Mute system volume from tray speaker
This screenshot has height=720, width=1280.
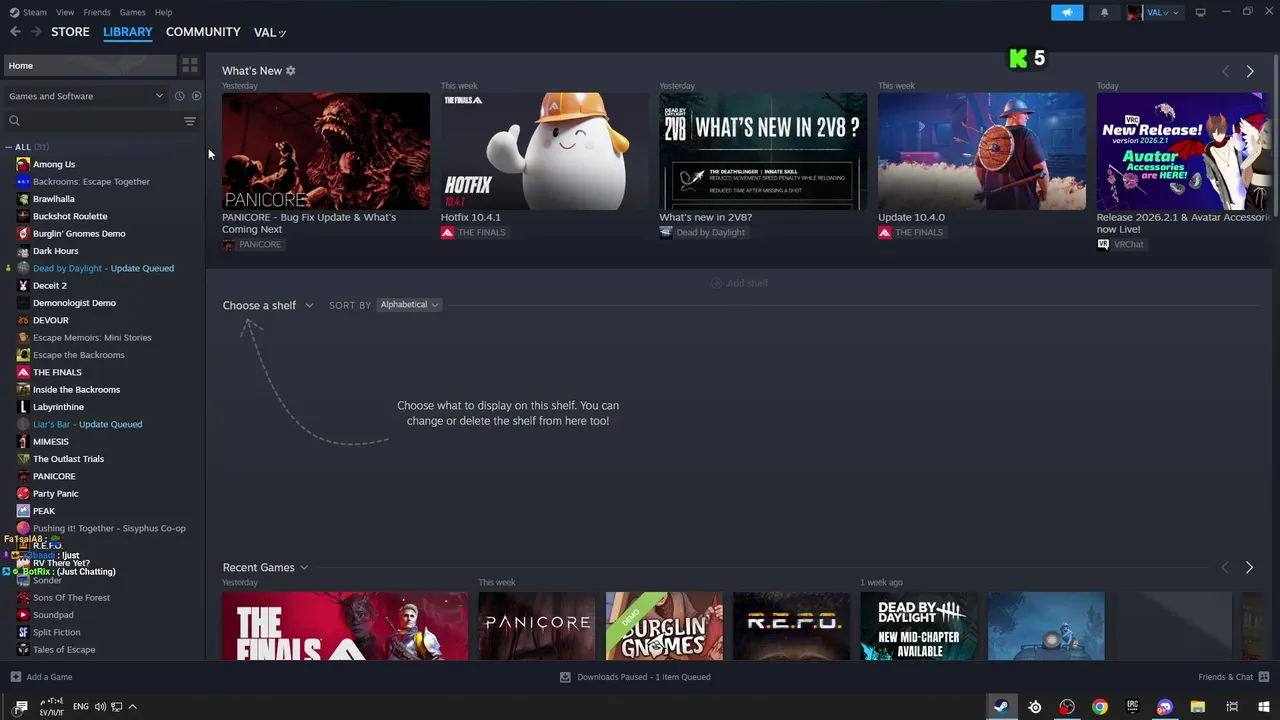pos(100,707)
